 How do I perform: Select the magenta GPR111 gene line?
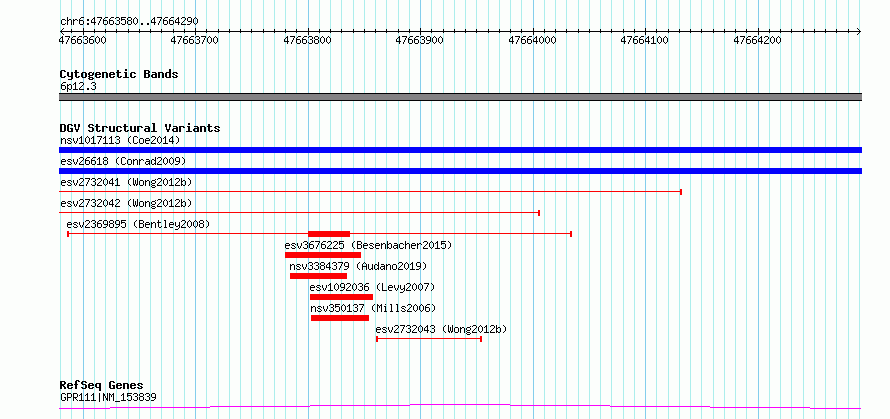tap(460, 407)
